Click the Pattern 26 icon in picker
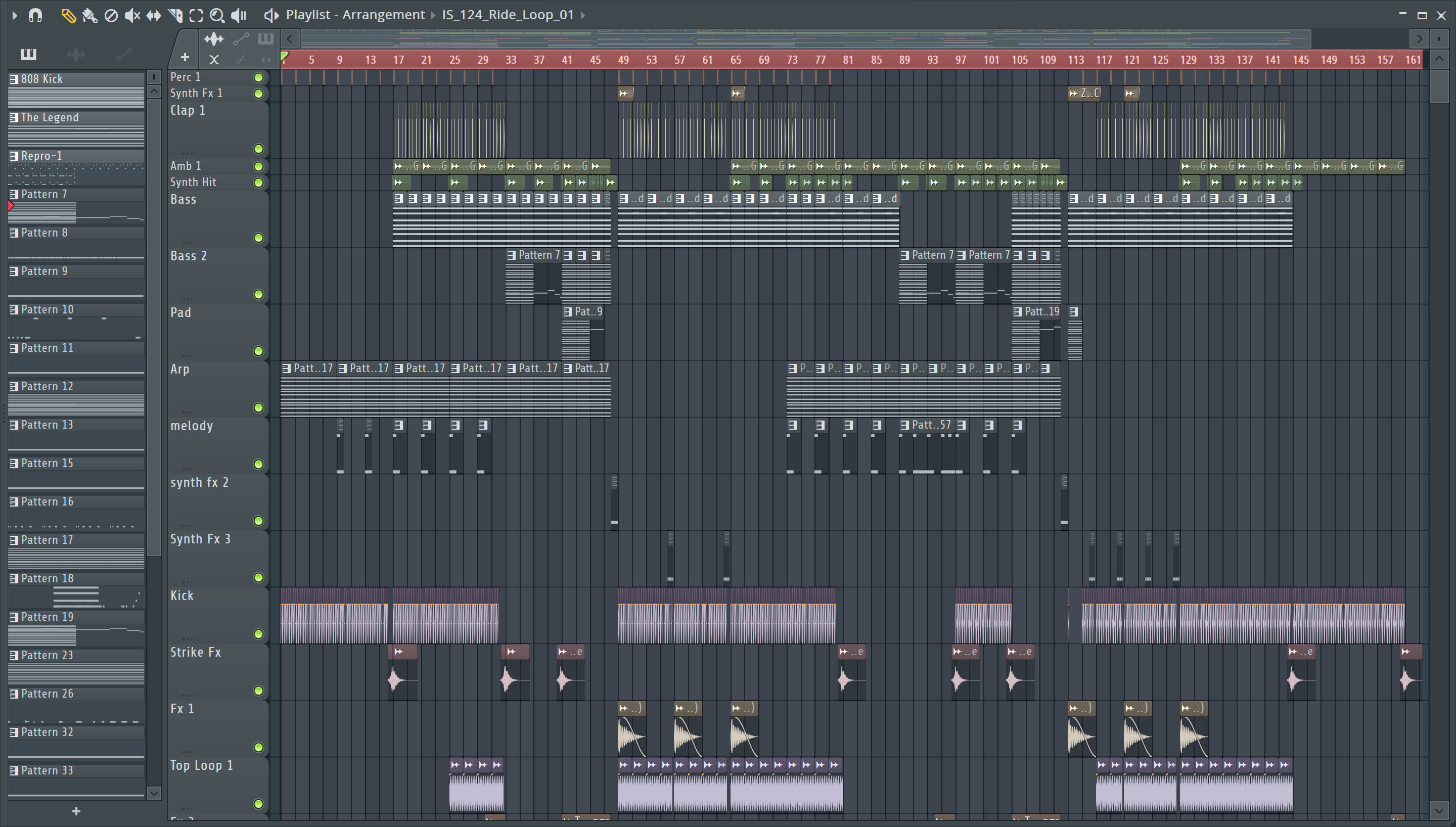Viewport: 1456px width, 827px height. 14,694
